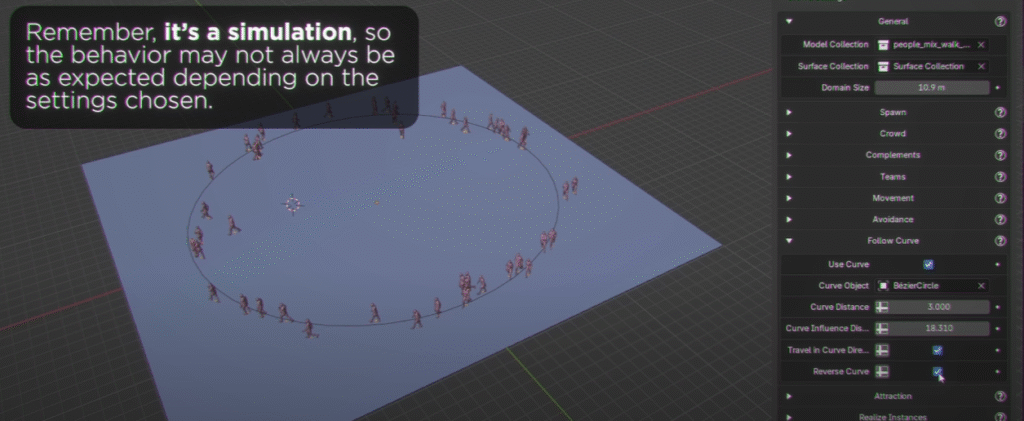This screenshot has height=421, width=1024.
Task: Expand the Attraction panel
Action: coord(789,397)
